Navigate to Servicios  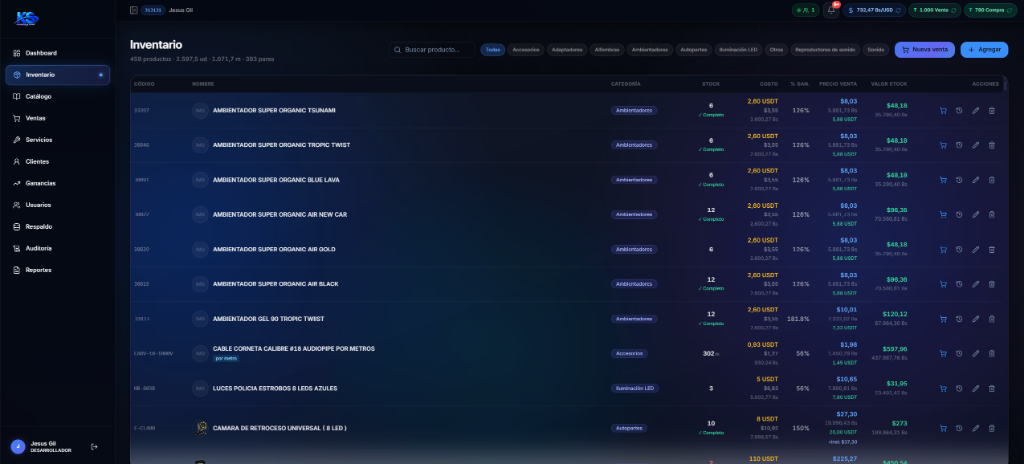pyautogui.click(x=57, y=140)
